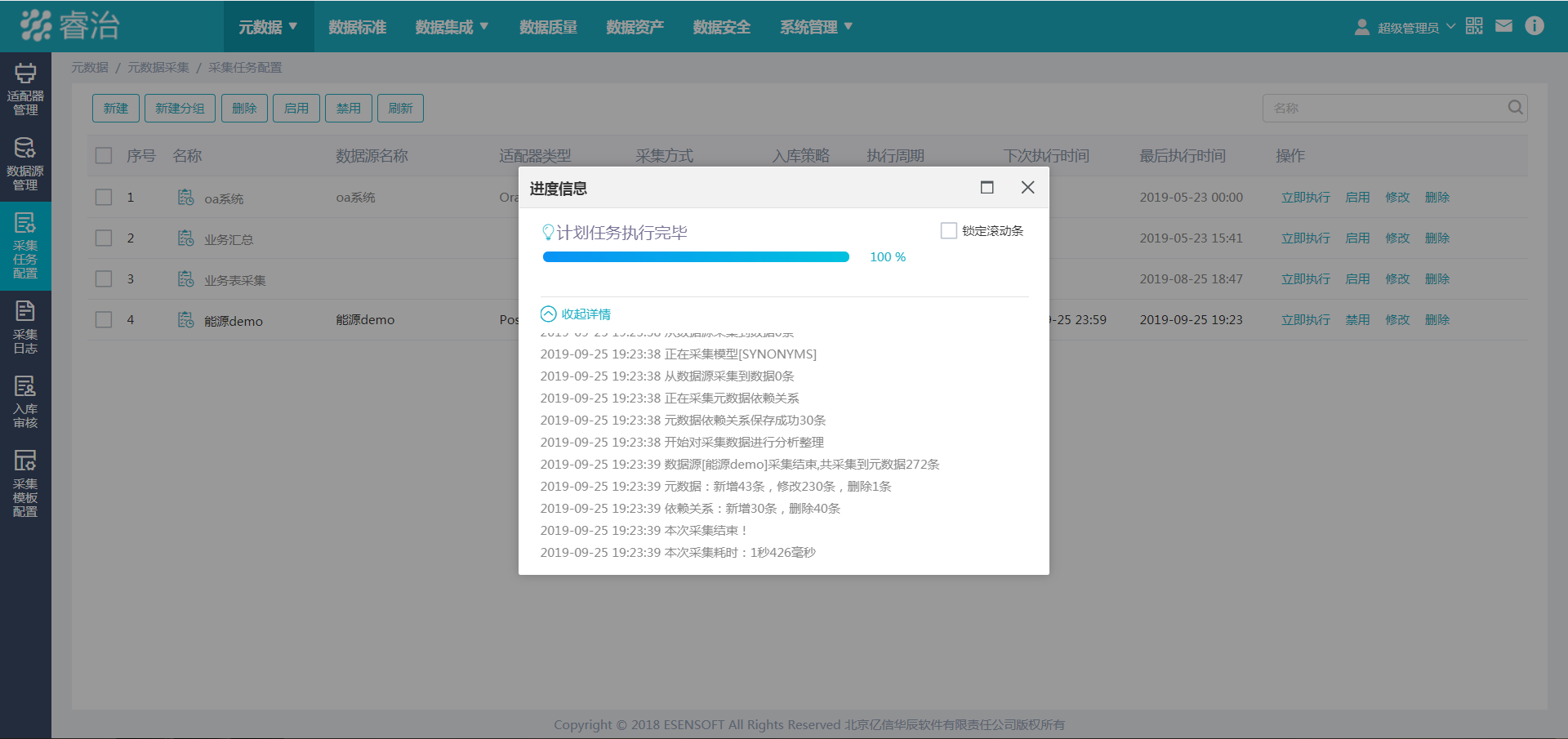Viewport: 1568px width, 739px height.
Task: Open the 数据标准 menu
Action: (x=358, y=27)
